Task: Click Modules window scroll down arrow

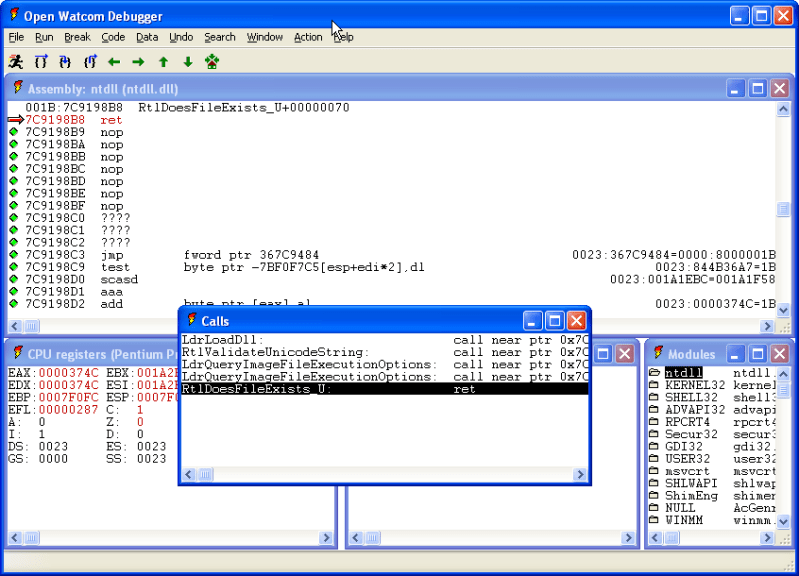Action: pos(783,521)
